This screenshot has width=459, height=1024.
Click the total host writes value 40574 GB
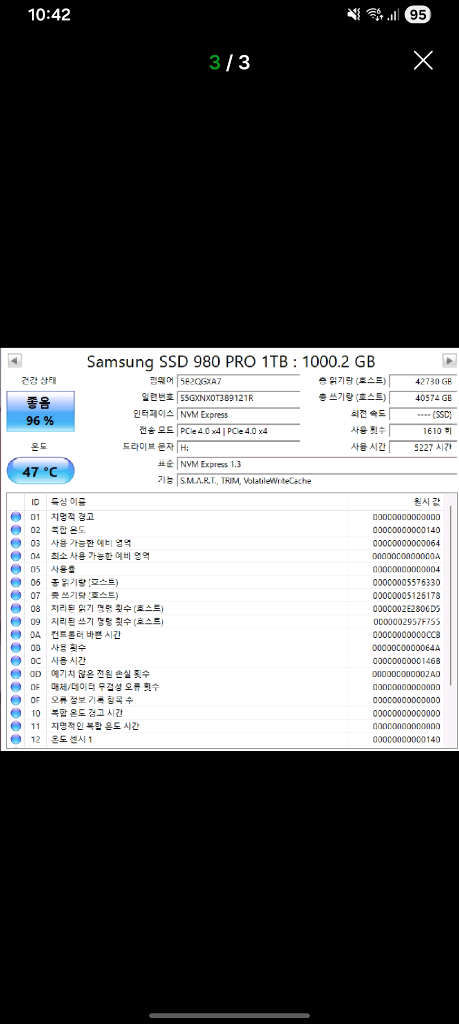click(422, 398)
